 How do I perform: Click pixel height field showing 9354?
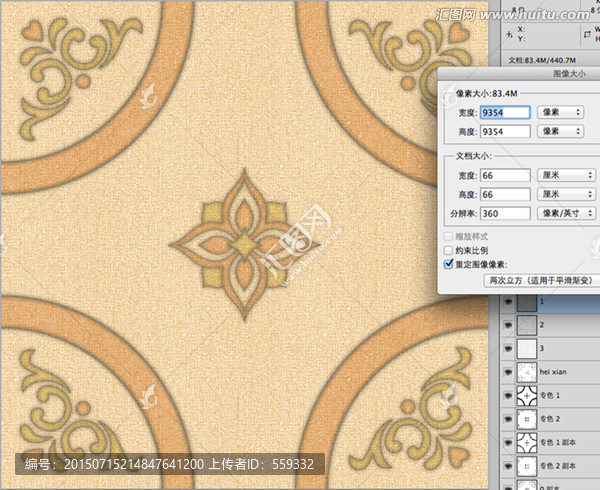pyautogui.click(x=505, y=132)
